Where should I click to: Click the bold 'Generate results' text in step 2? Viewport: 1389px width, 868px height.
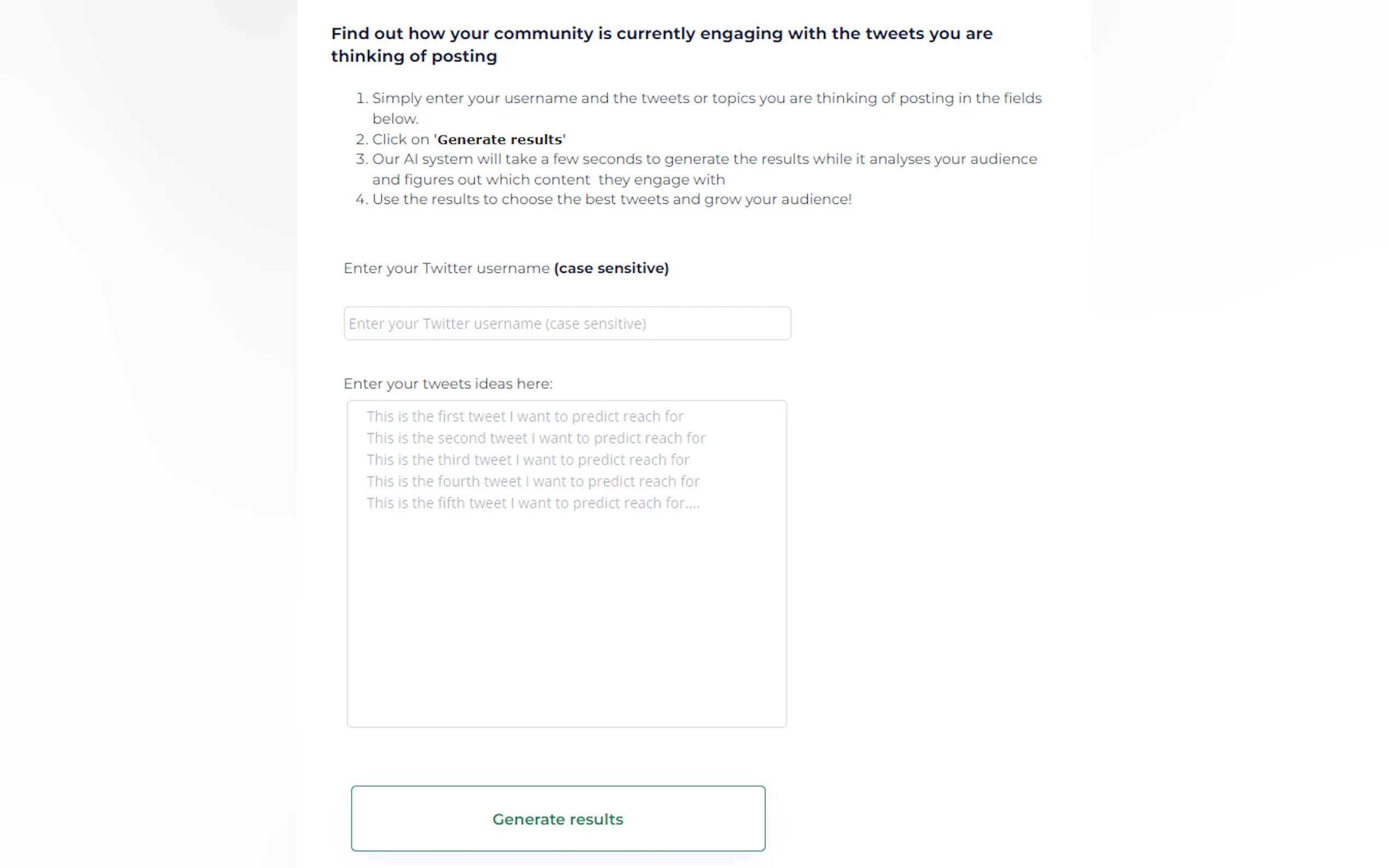tap(499, 139)
